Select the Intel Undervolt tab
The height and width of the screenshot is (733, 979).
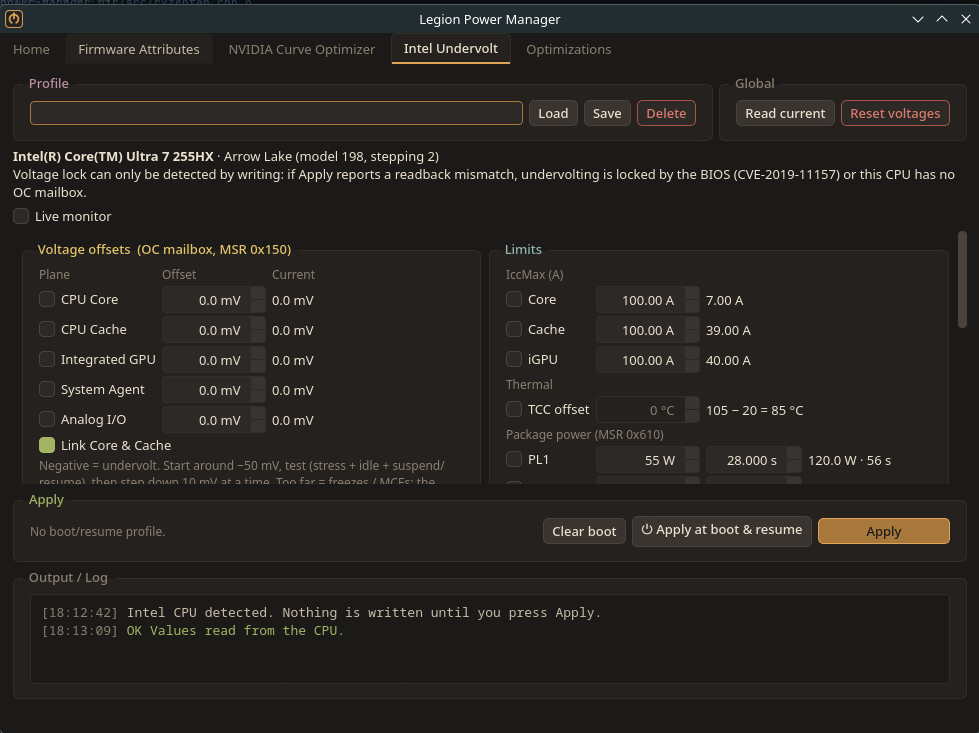coord(451,49)
